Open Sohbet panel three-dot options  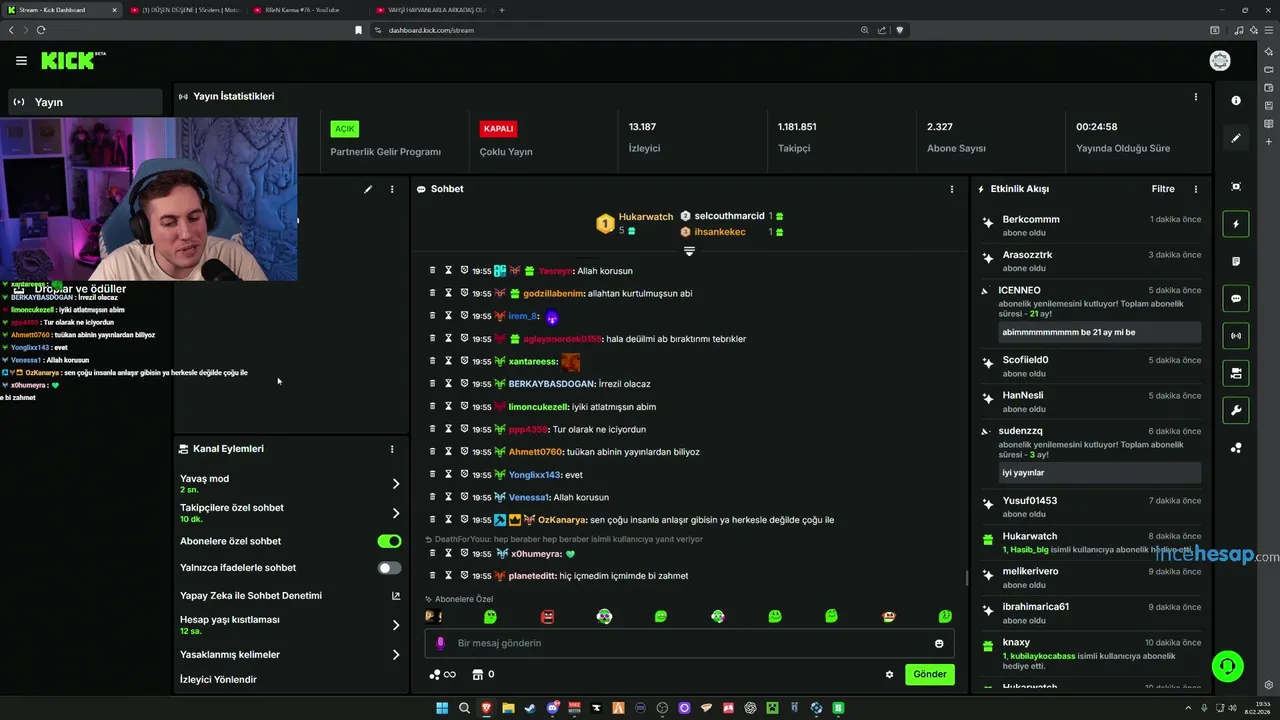pos(951,189)
